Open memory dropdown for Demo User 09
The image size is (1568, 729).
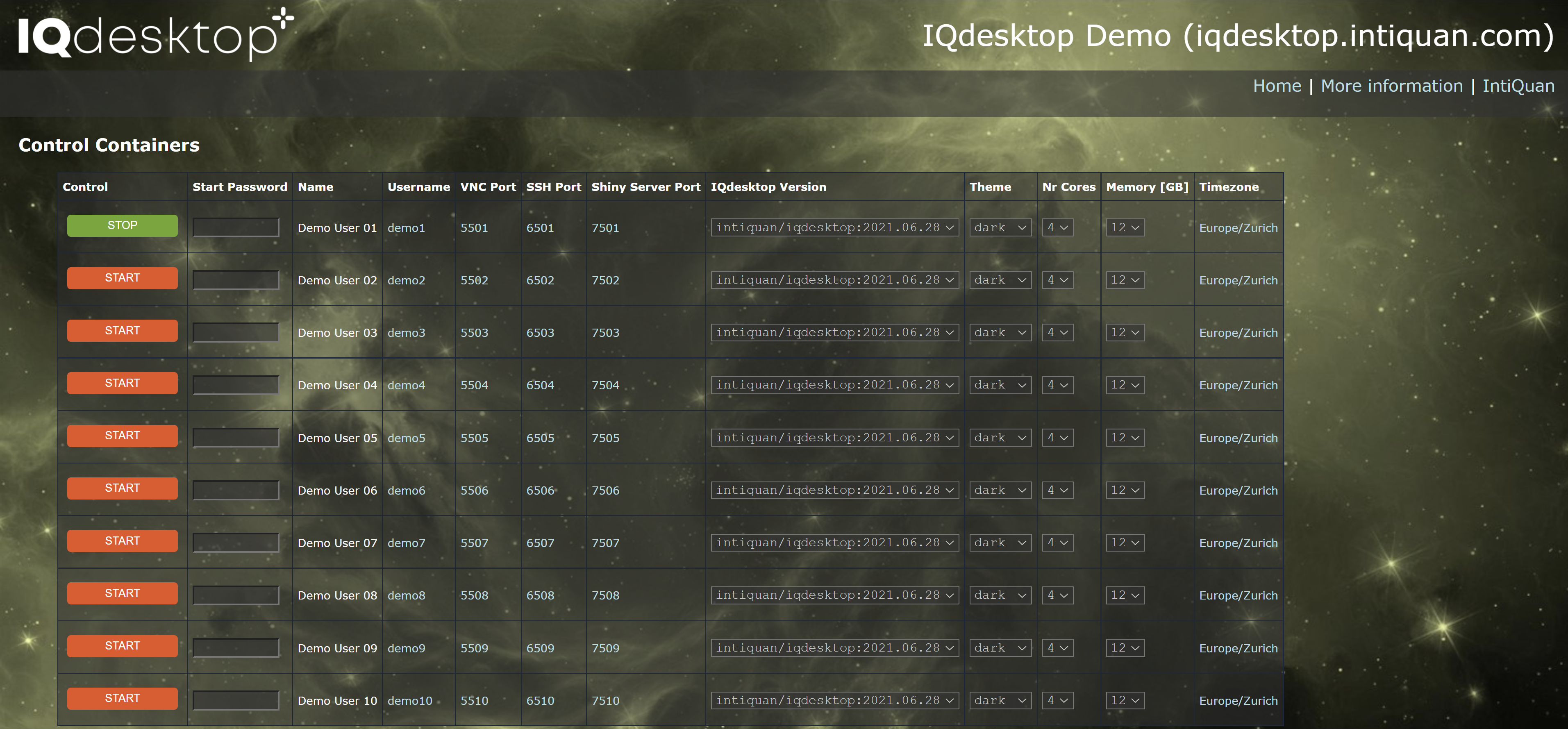tap(1125, 648)
